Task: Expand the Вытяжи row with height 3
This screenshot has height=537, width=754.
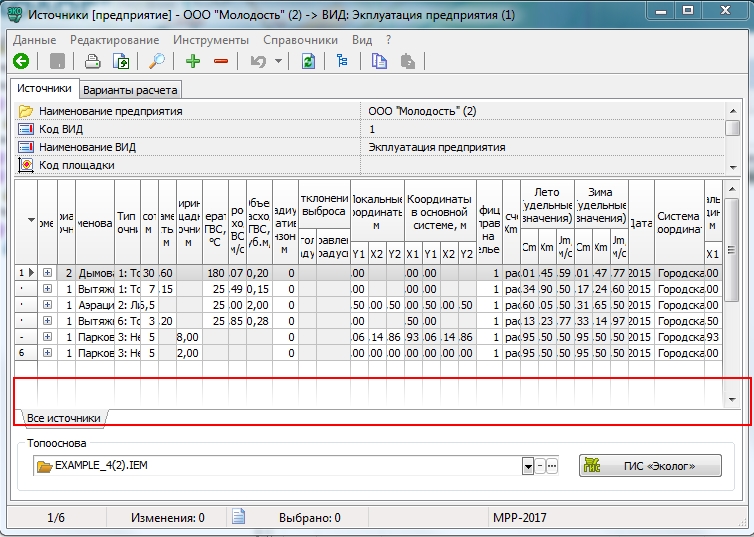Action: pyautogui.click(x=47, y=321)
